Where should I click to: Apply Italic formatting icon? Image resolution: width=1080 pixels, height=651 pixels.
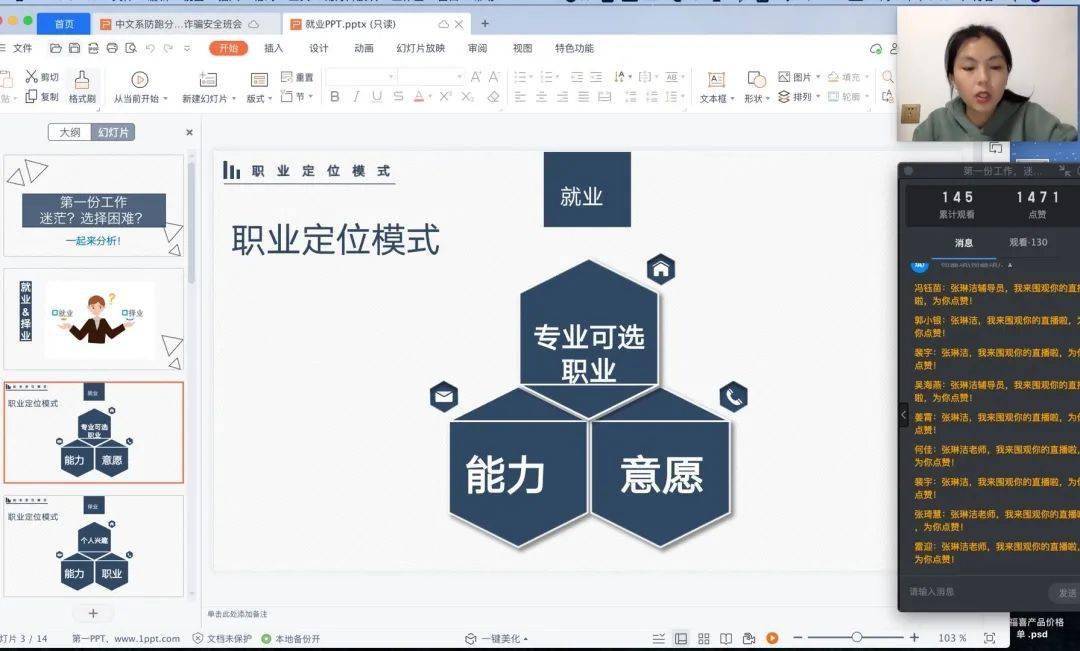(356, 96)
